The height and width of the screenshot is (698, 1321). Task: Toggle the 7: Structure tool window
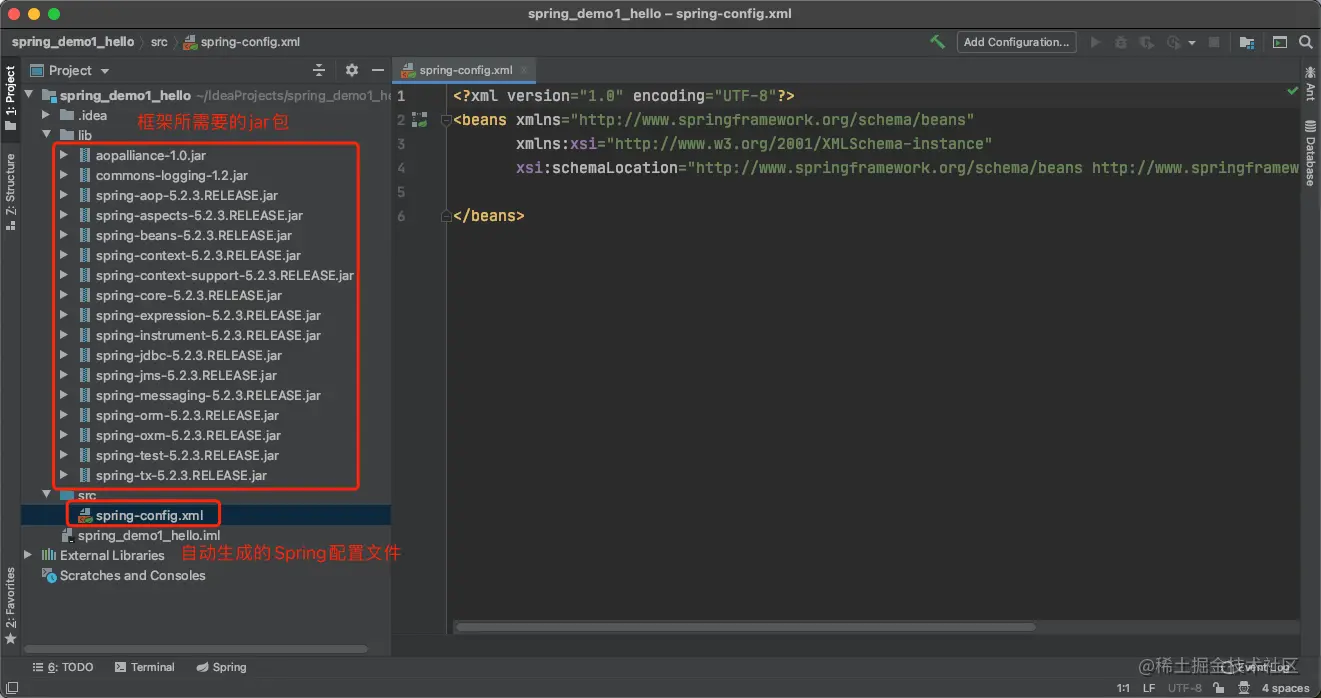coord(10,190)
